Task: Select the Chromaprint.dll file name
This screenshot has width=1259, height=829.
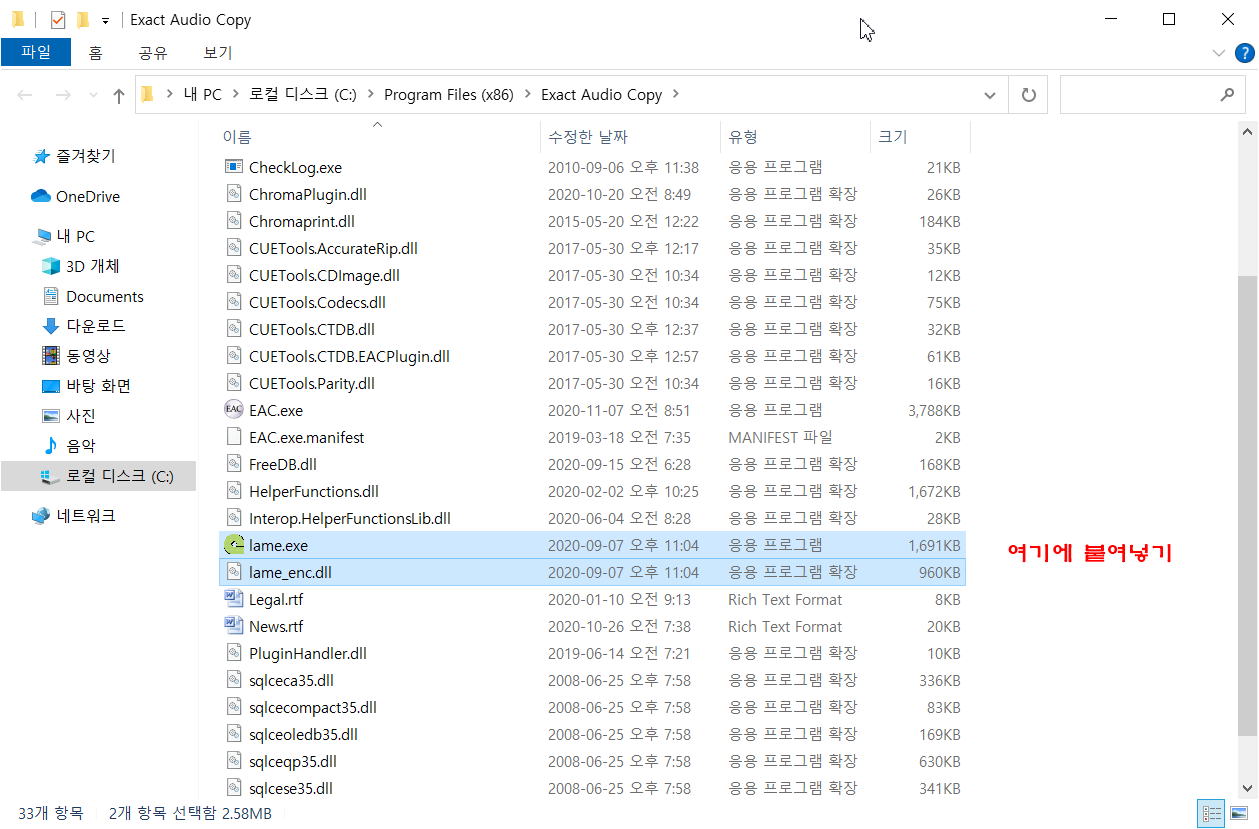Action: [x=302, y=221]
